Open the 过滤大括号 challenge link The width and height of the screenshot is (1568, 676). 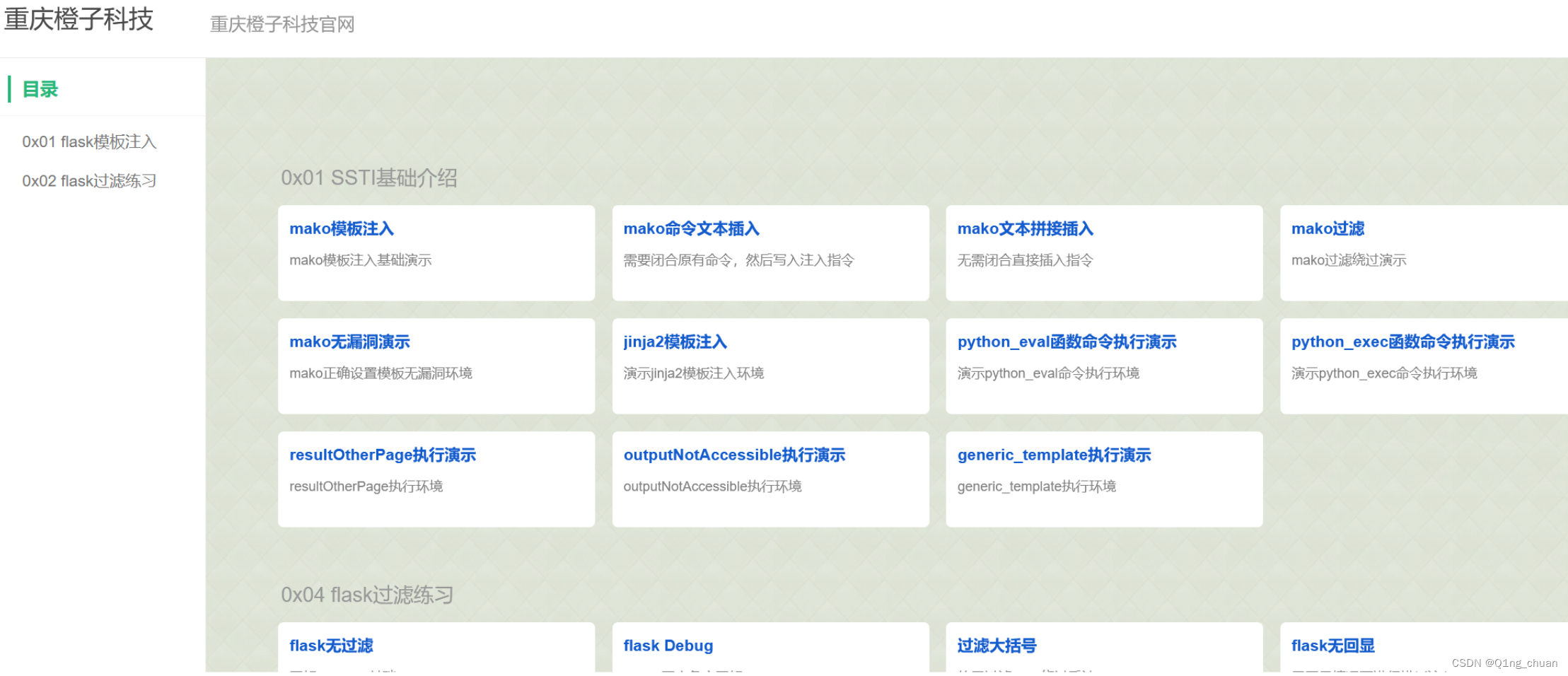pos(997,645)
